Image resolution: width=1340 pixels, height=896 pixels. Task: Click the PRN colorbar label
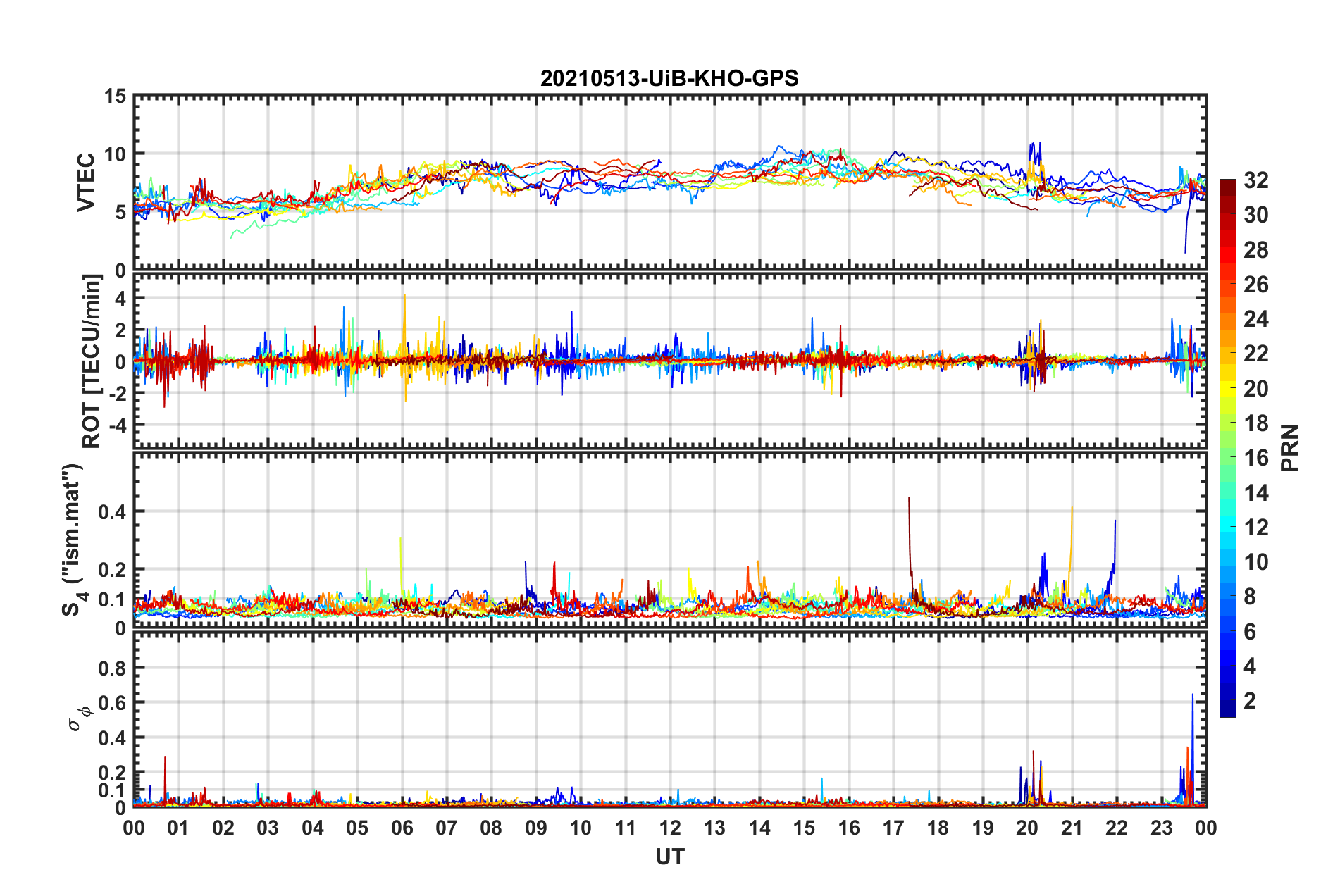tap(1289, 448)
